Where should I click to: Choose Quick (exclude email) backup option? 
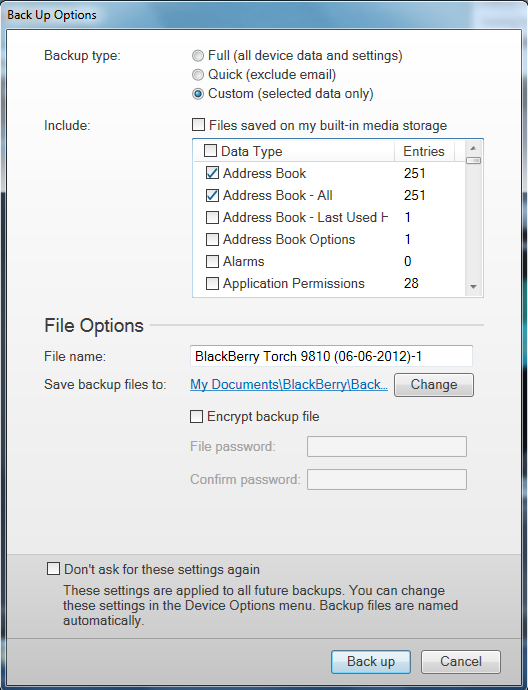click(x=198, y=75)
